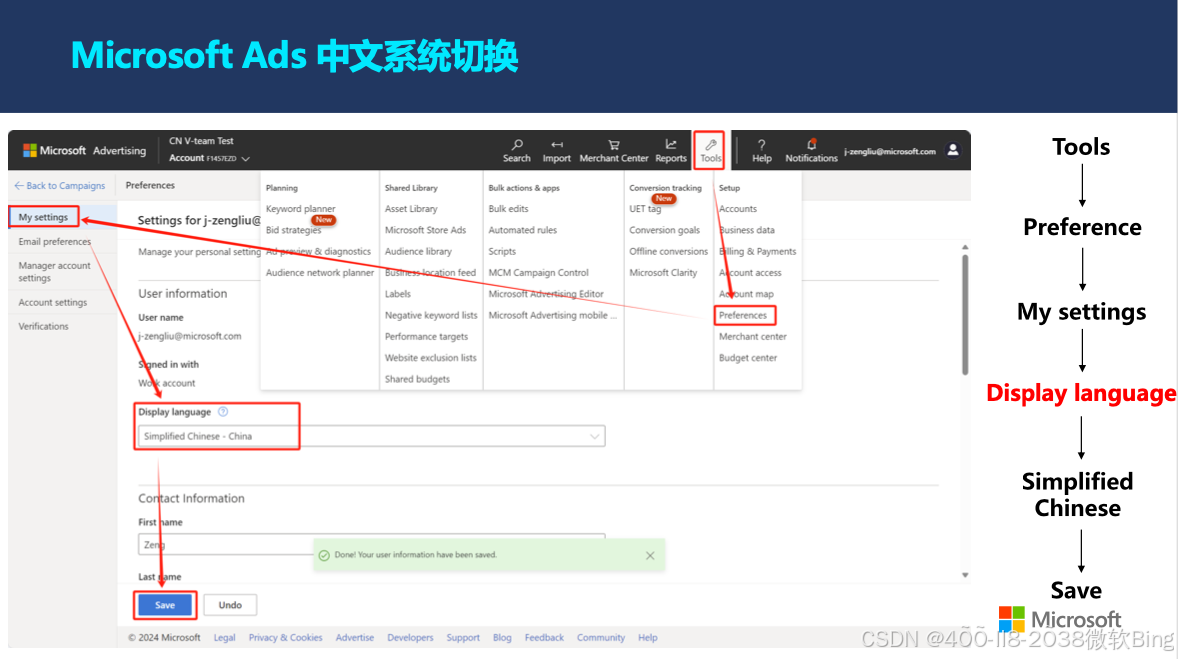This screenshot has height=659, width=1178.
Task: Open the Support footer link
Action: [x=463, y=637]
